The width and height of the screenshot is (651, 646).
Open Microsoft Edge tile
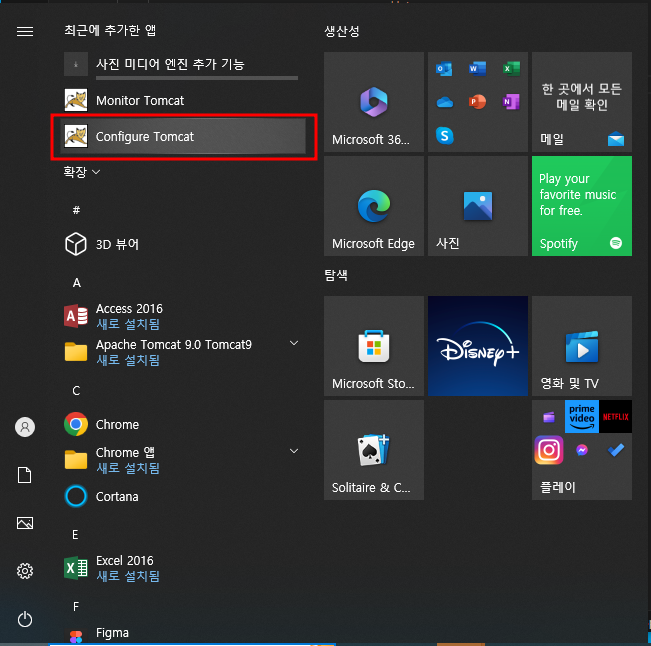pos(374,206)
